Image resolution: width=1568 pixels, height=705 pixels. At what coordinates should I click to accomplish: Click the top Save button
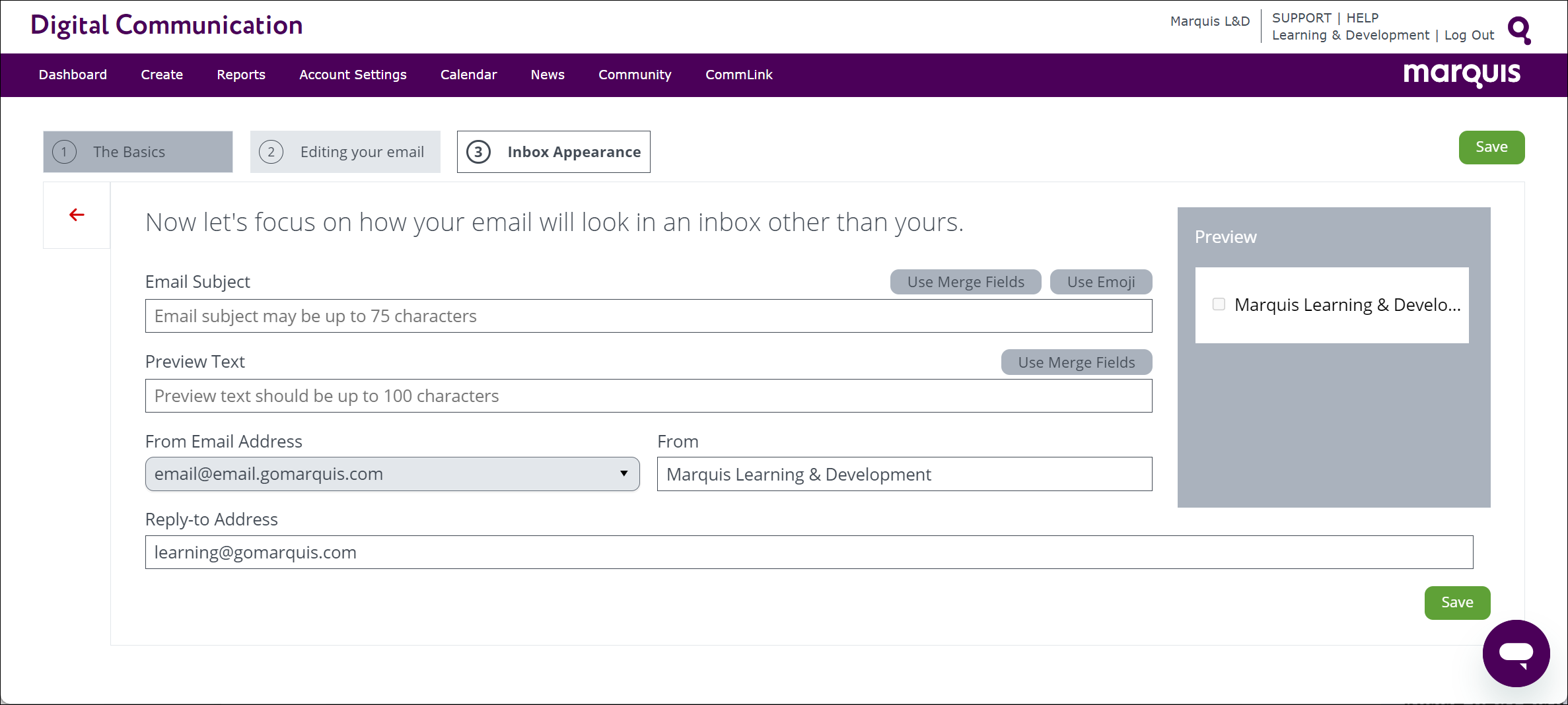(1491, 147)
